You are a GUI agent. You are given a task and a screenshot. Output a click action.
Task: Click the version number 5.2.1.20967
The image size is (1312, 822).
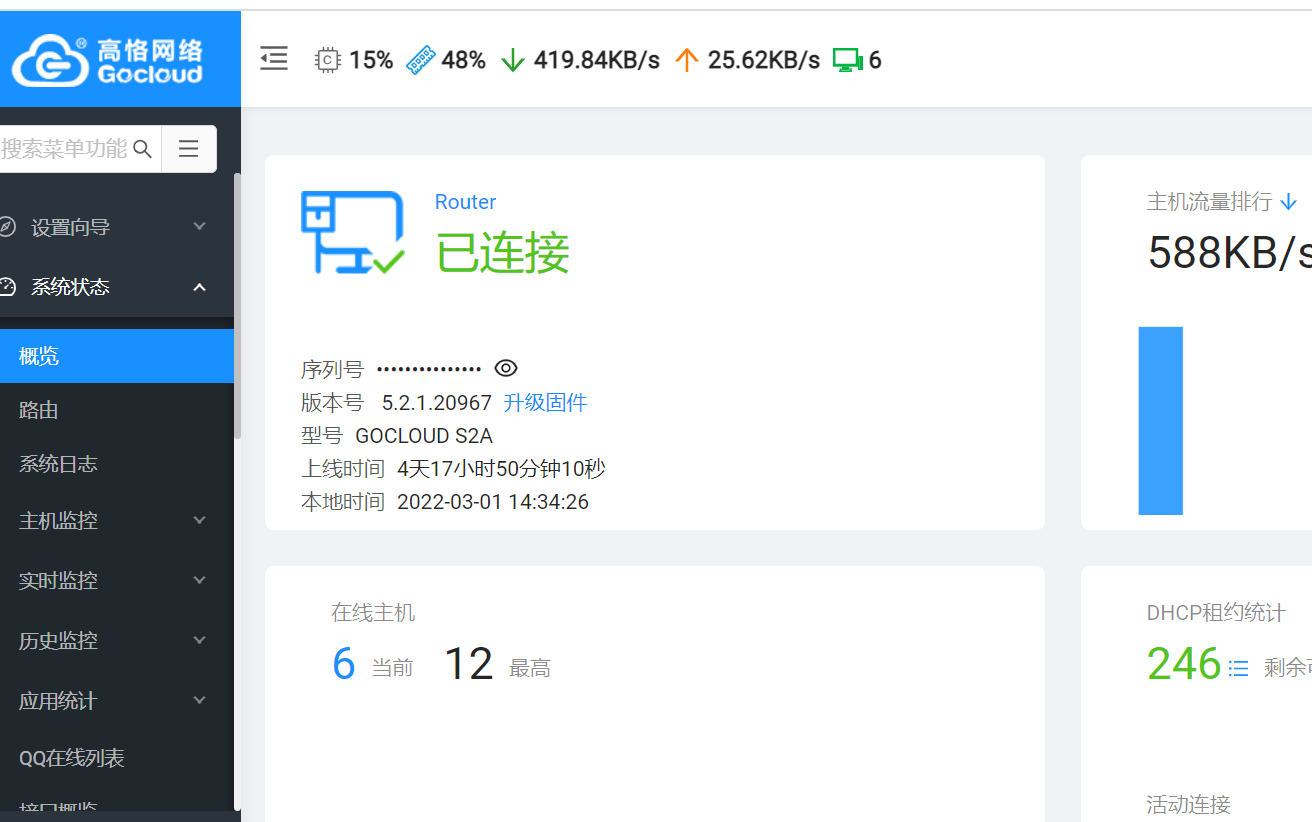tap(437, 403)
